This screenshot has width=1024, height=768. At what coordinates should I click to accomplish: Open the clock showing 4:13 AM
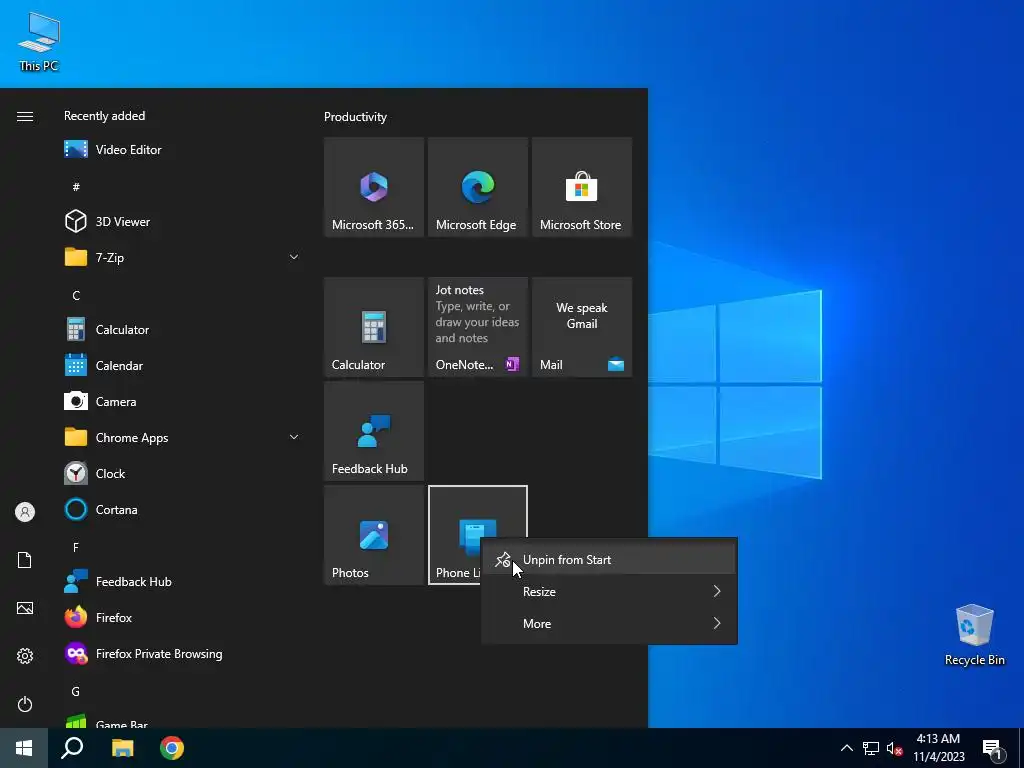coord(938,748)
